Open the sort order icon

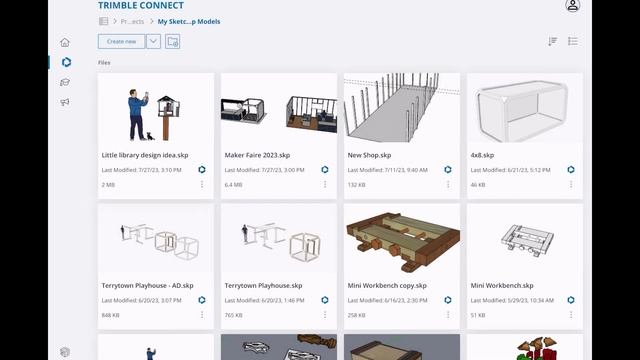(553, 41)
